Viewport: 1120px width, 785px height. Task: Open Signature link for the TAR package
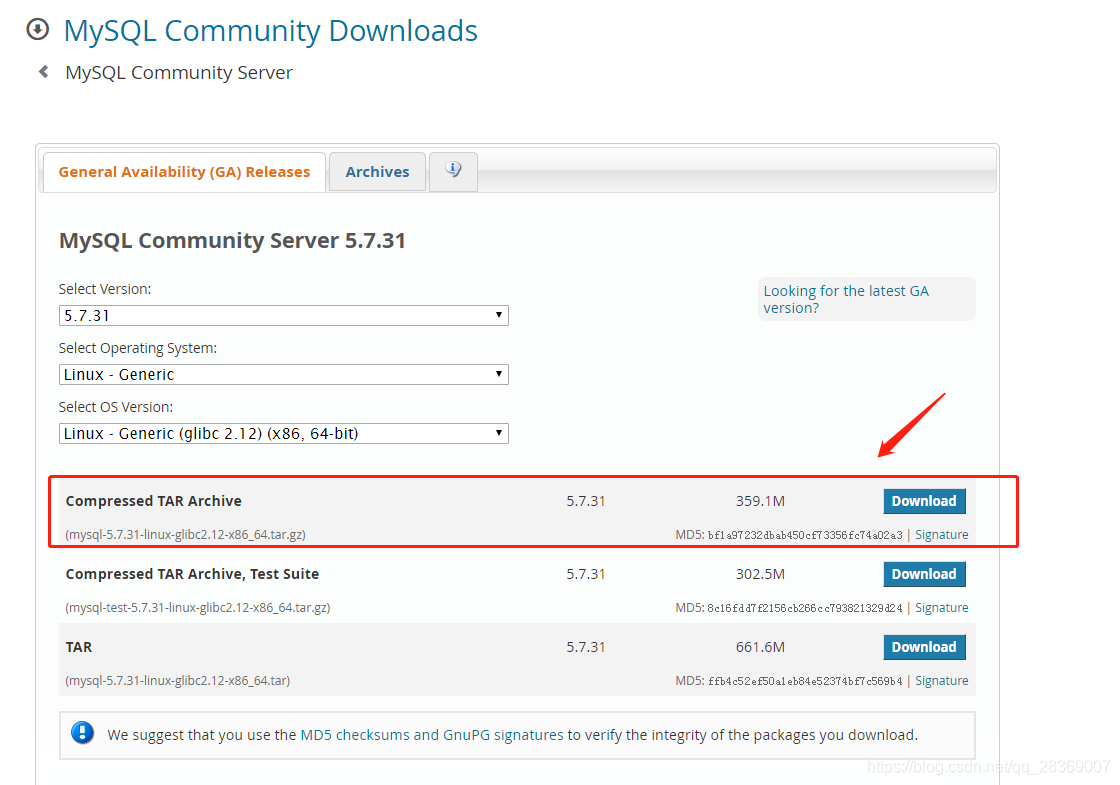941,681
